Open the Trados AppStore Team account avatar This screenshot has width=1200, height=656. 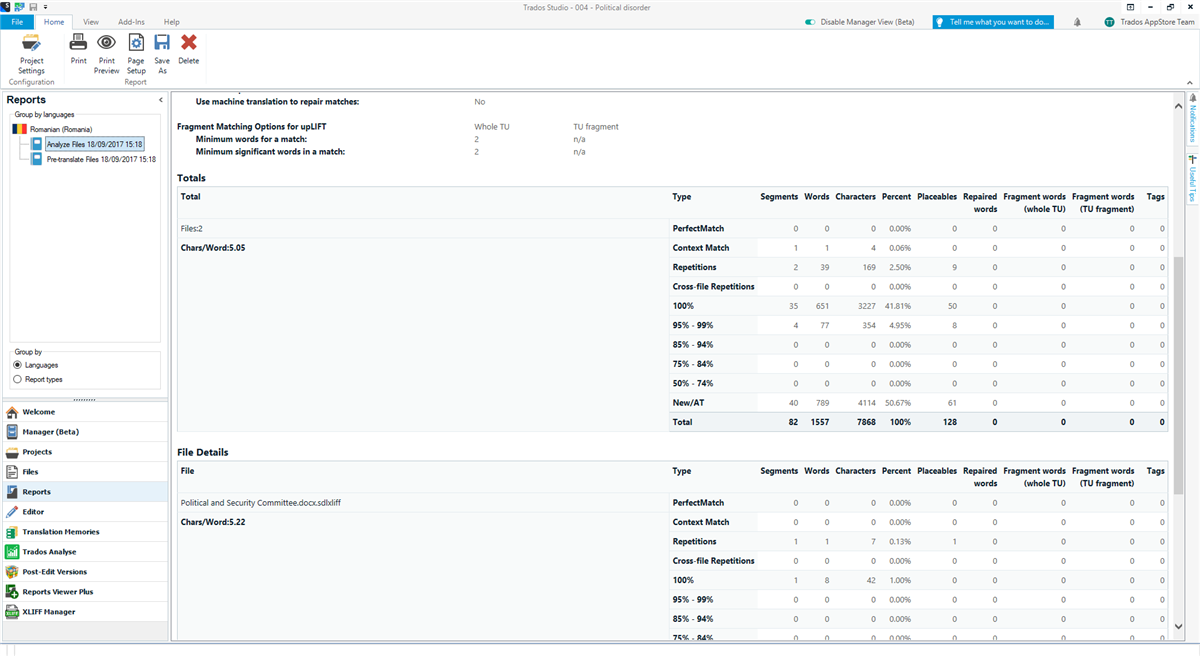1110,22
